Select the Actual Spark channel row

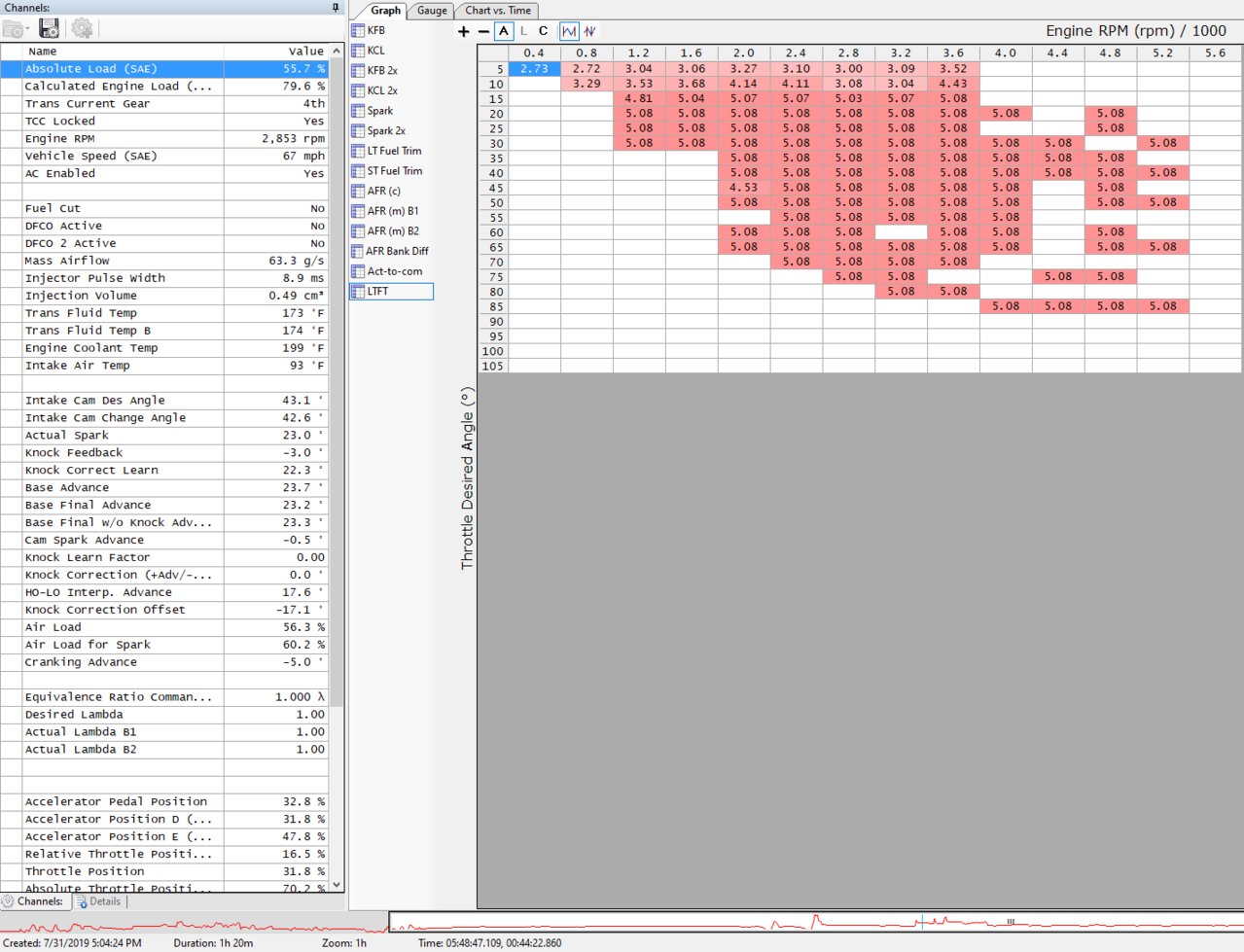pyautogui.click(x=164, y=436)
